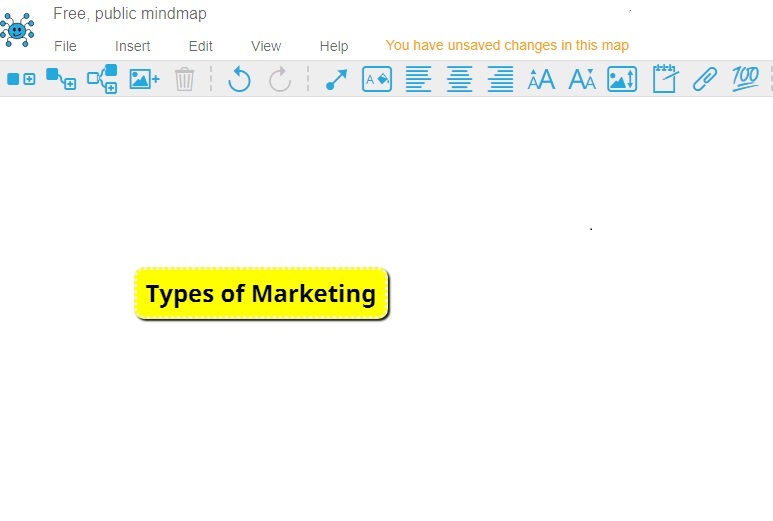Select the Types of Marketing node

[261, 294]
